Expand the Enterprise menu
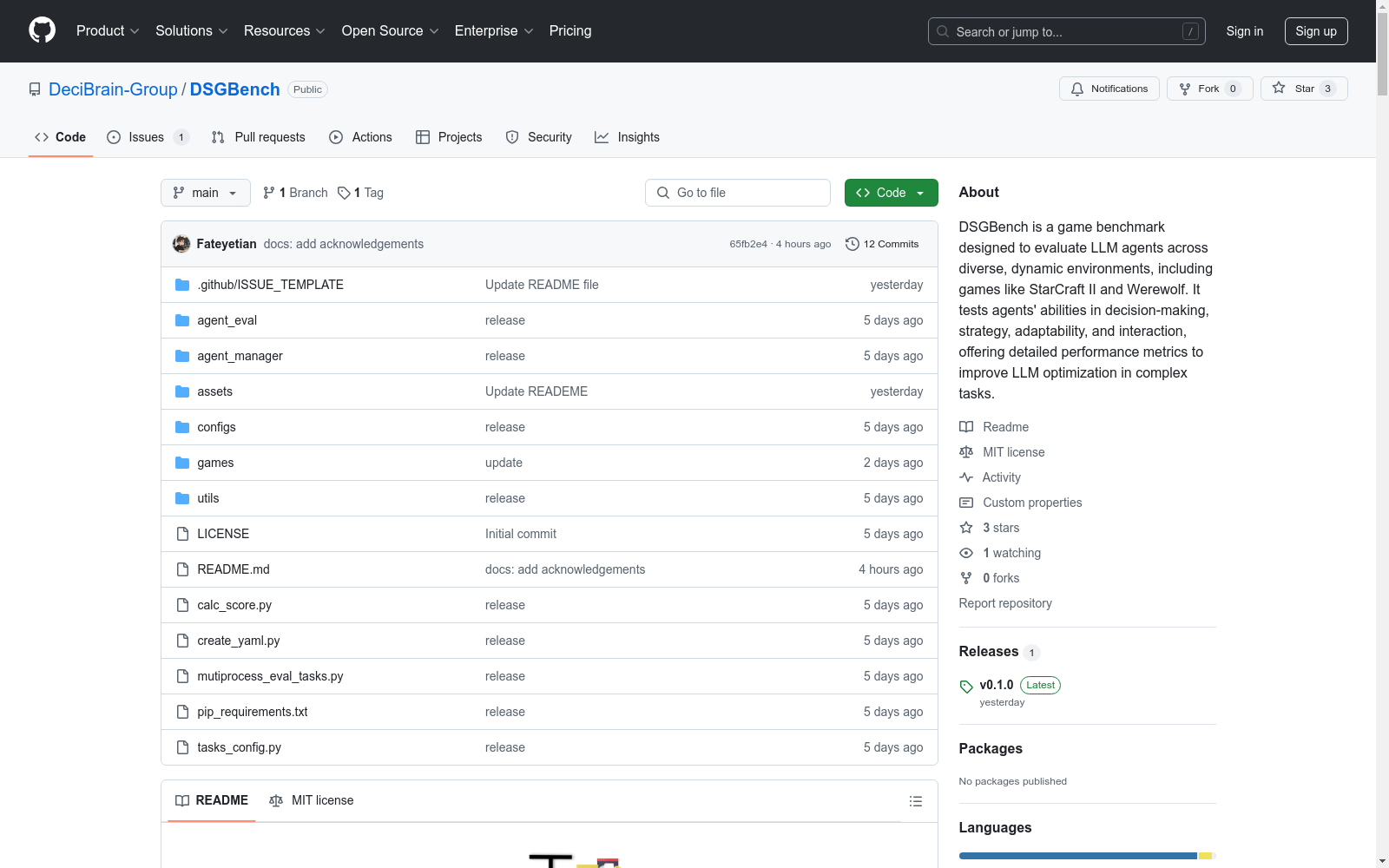Image resolution: width=1389 pixels, height=868 pixels. pos(494,30)
